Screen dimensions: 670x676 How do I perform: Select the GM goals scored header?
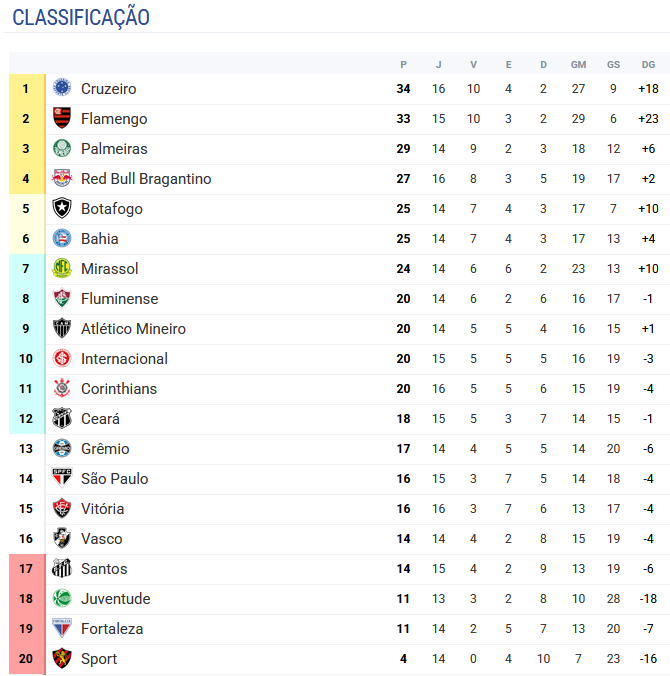pyautogui.click(x=578, y=65)
